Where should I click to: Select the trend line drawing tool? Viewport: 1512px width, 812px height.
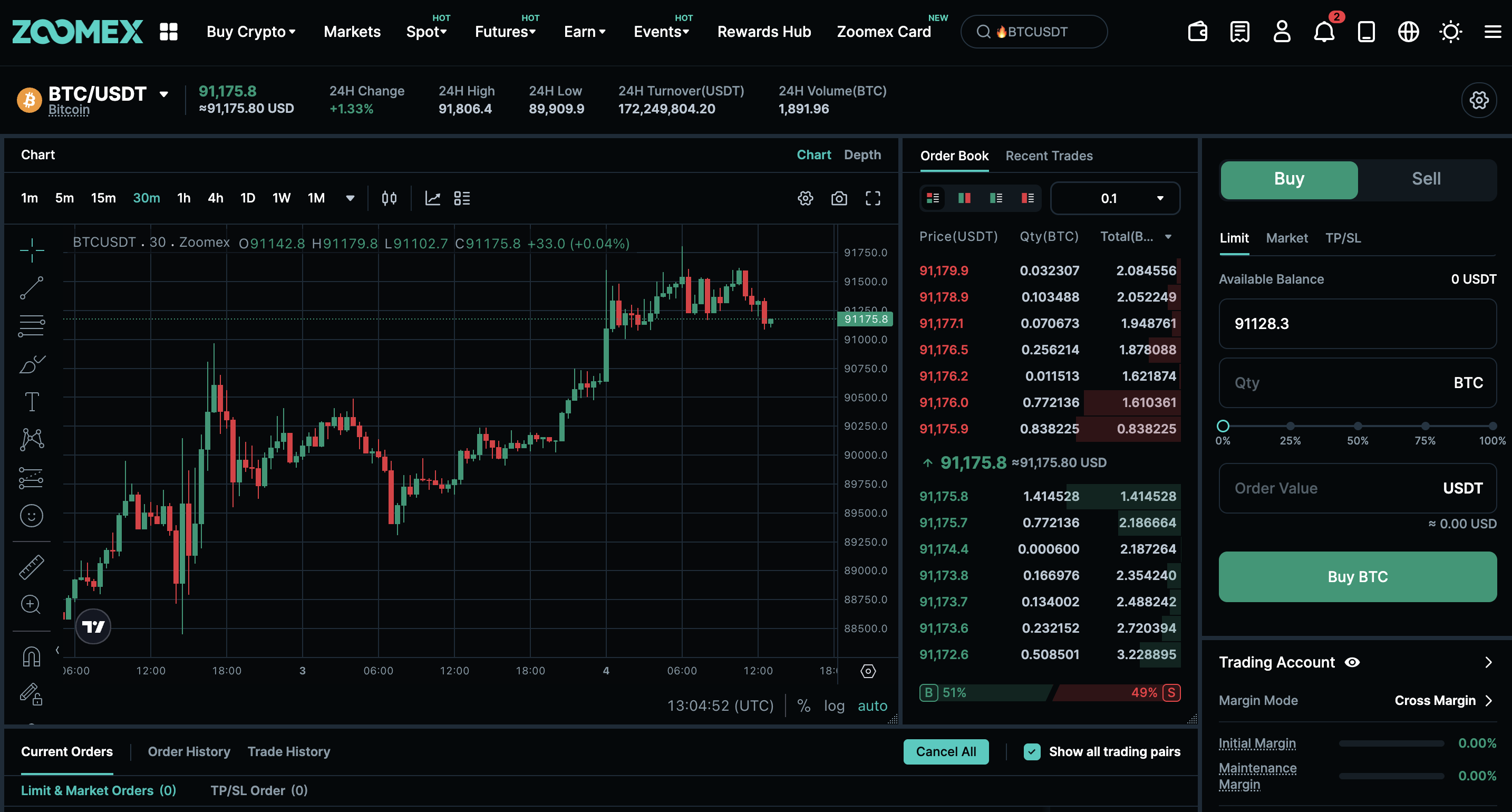coord(32,288)
